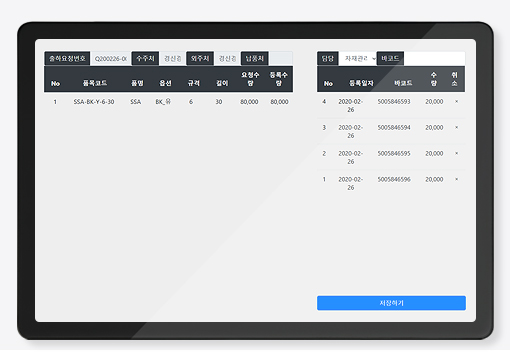This screenshot has height=360, width=510.
Task: Click barcode number 5005846593
Action: (x=394, y=102)
